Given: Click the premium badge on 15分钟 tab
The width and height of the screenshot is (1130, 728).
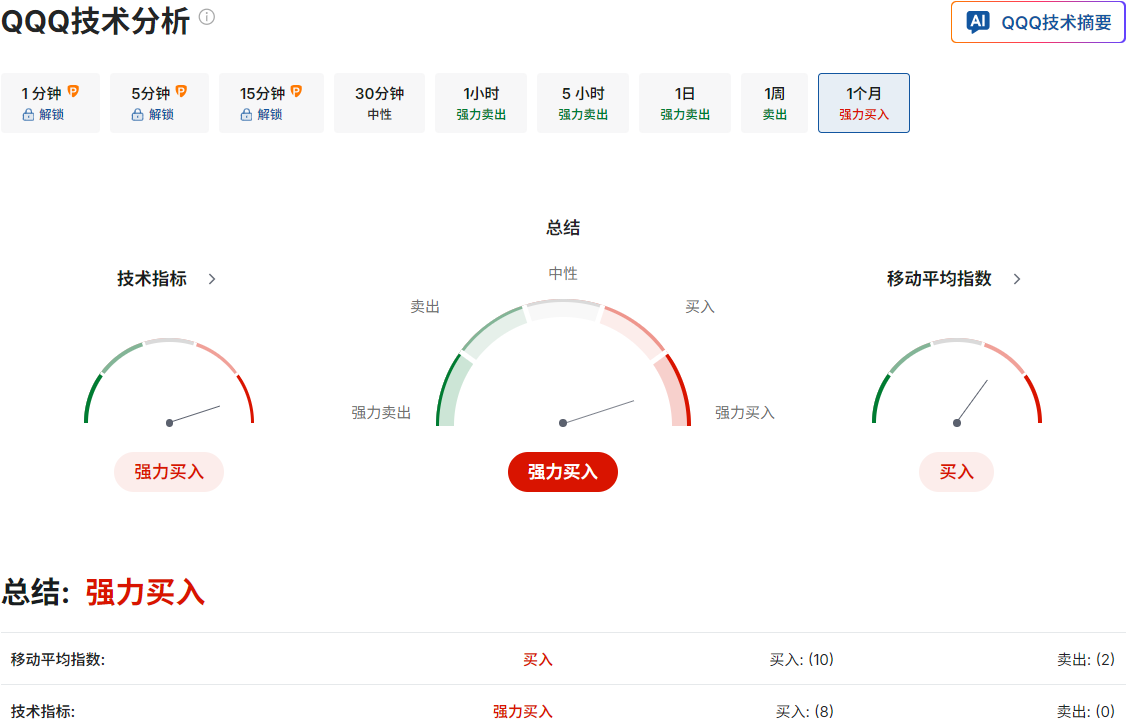Looking at the screenshot, I should 297,90.
